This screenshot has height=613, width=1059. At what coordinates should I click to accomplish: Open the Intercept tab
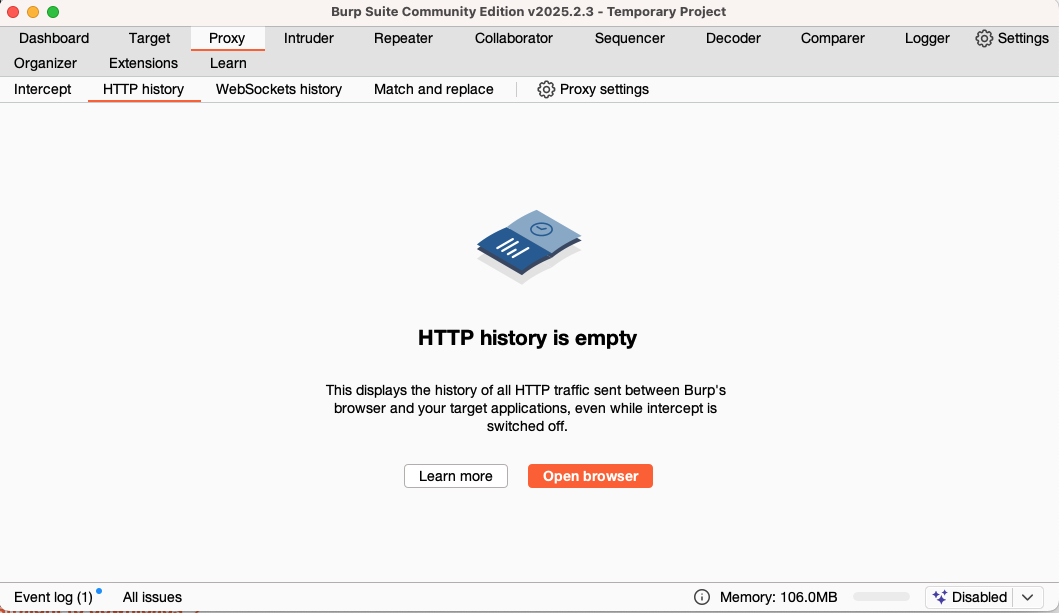pyautogui.click(x=42, y=89)
